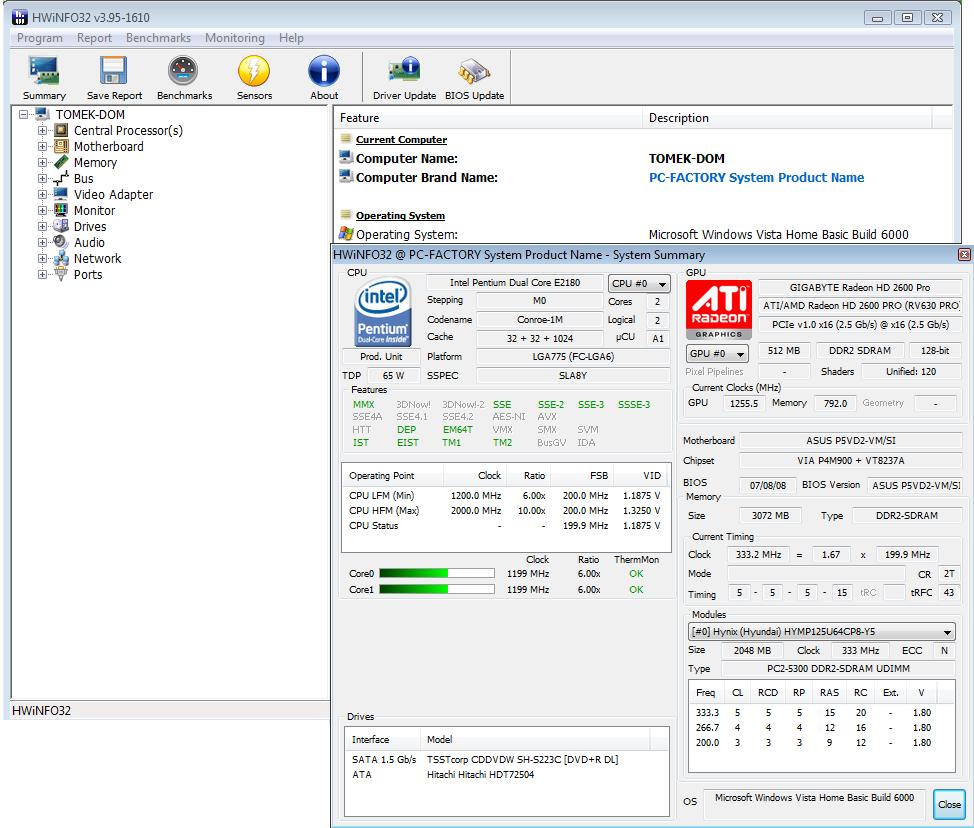The width and height of the screenshot is (974, 828).
Task: Select the Motherboard tree icon
Action: point(61,147)
